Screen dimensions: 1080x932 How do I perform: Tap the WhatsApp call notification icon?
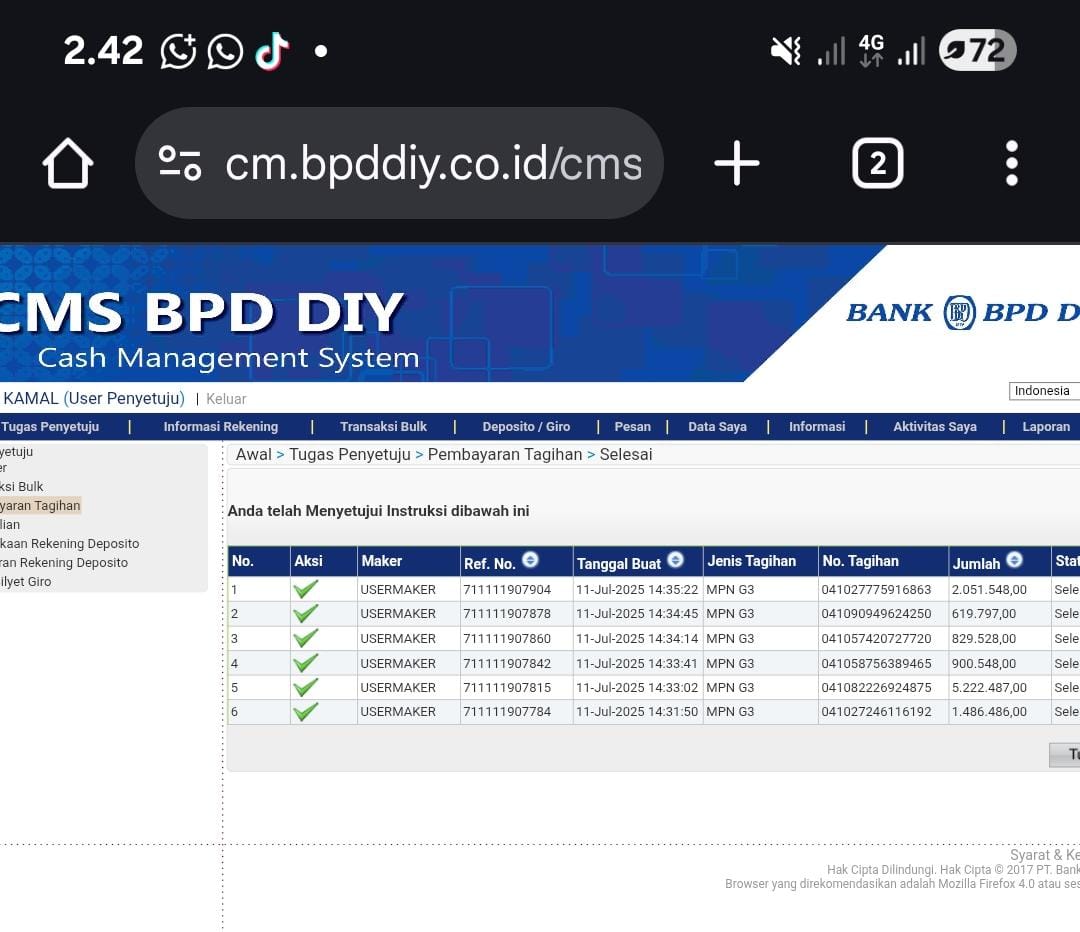tap(178, 51)
